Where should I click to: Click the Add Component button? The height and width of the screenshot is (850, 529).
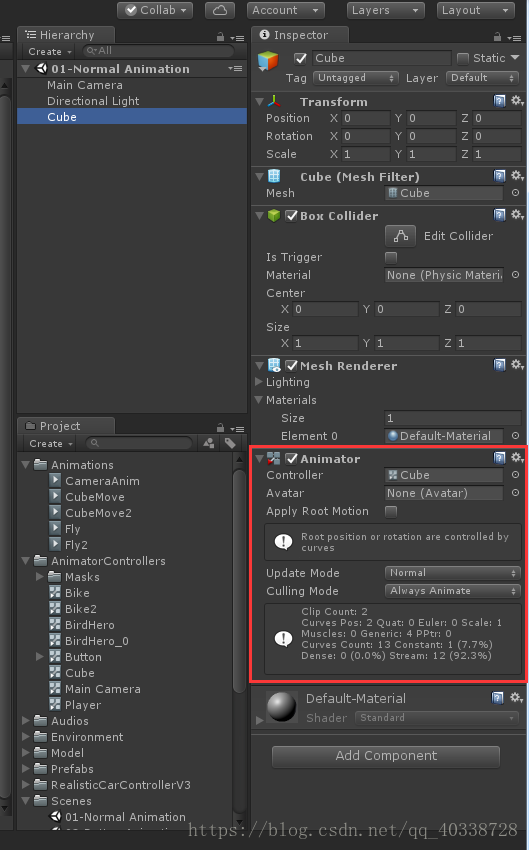[386, 756]
